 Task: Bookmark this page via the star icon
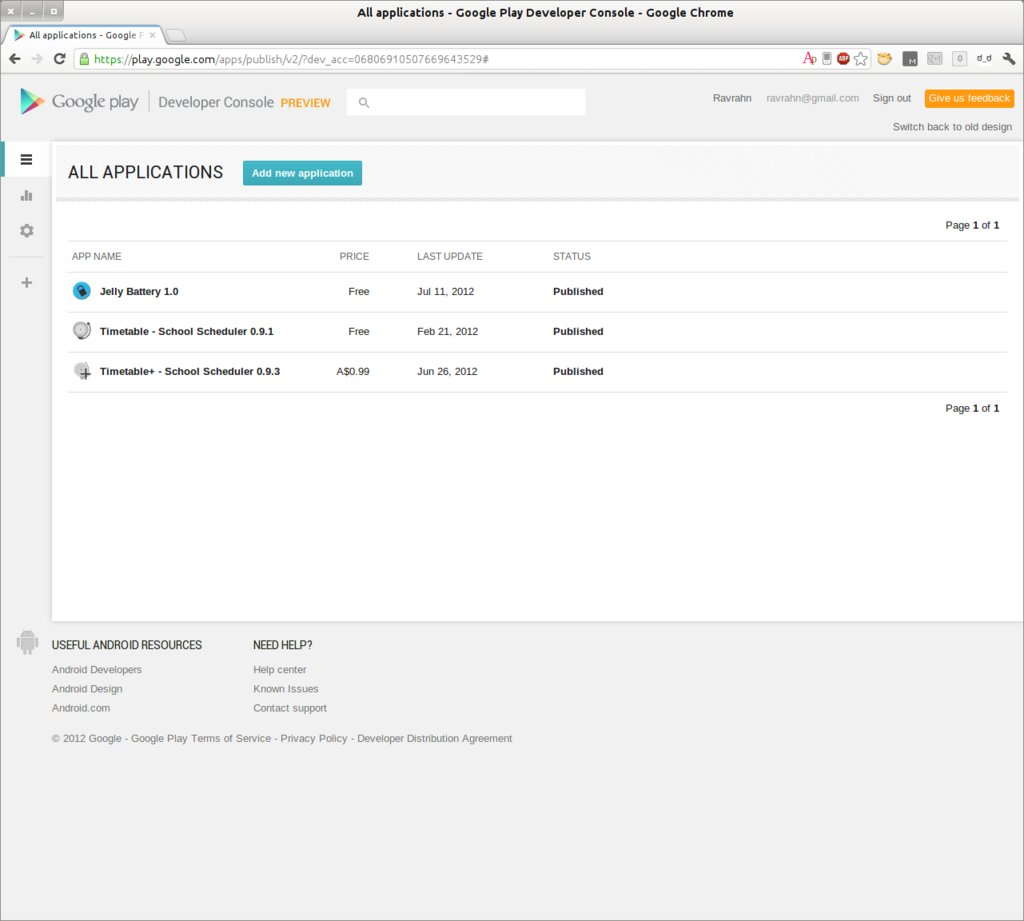coord(860,58)
